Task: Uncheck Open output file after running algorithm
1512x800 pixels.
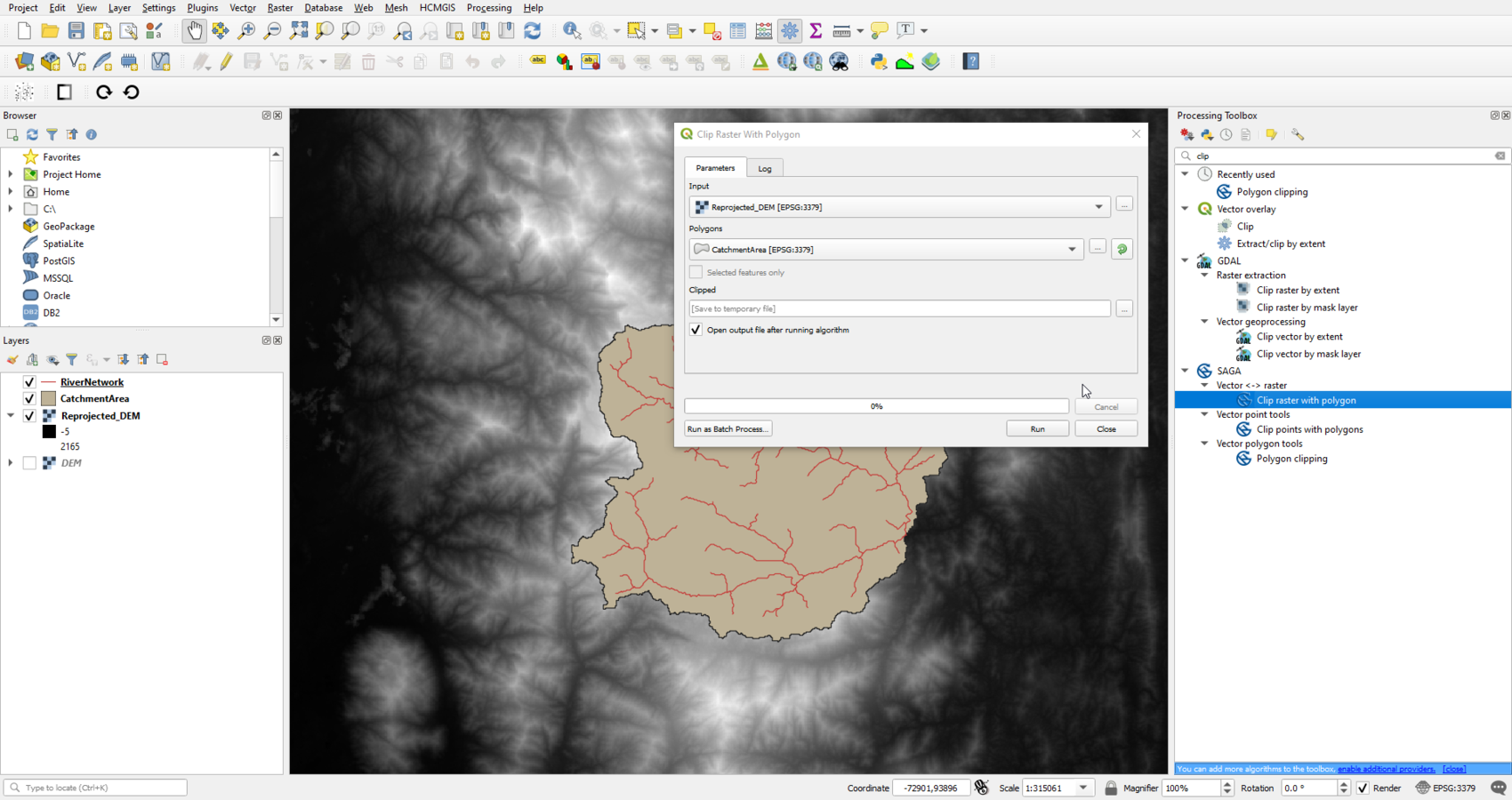Action: [696, 330]
